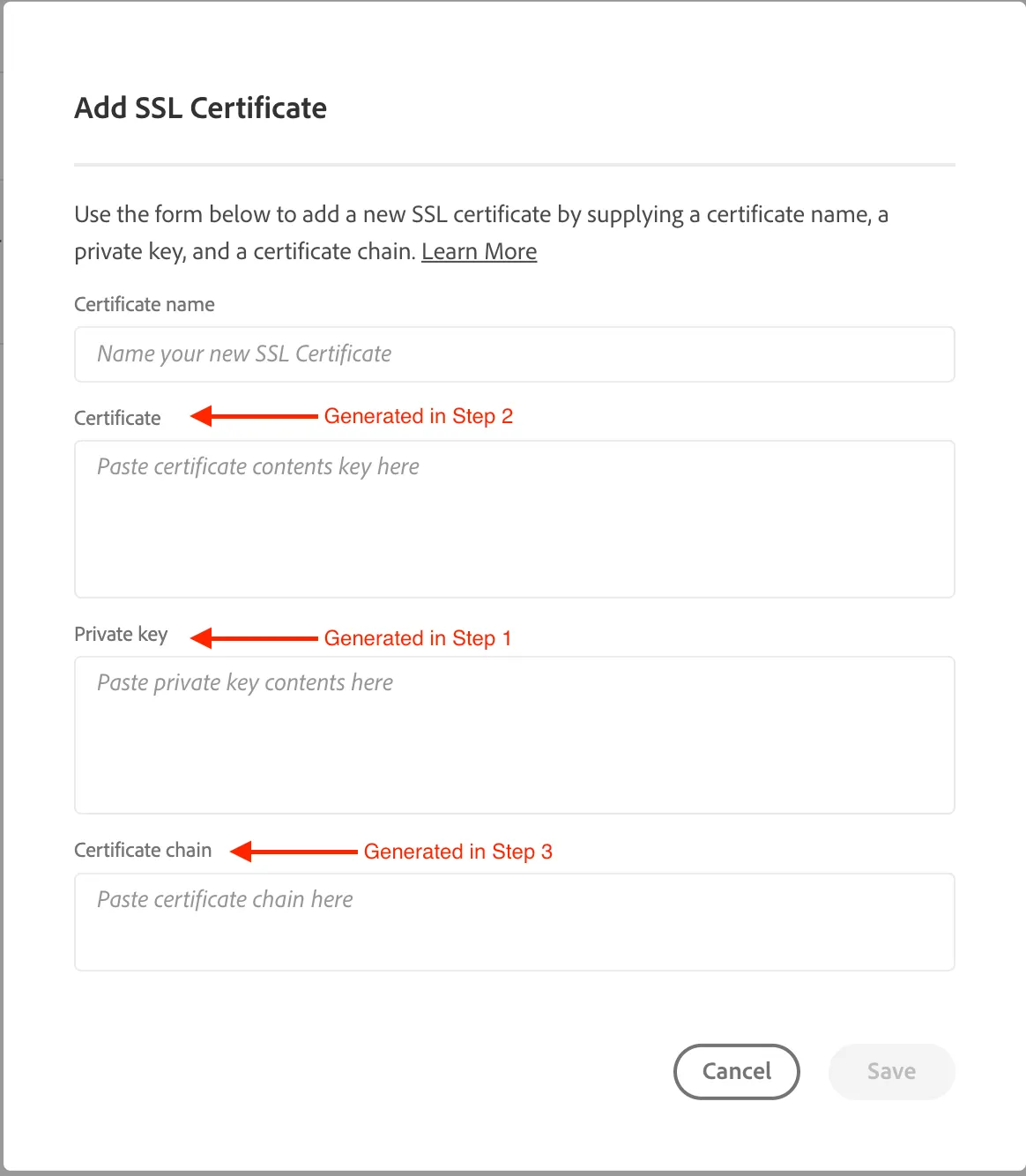Select the Private key label

click(121, 634)
